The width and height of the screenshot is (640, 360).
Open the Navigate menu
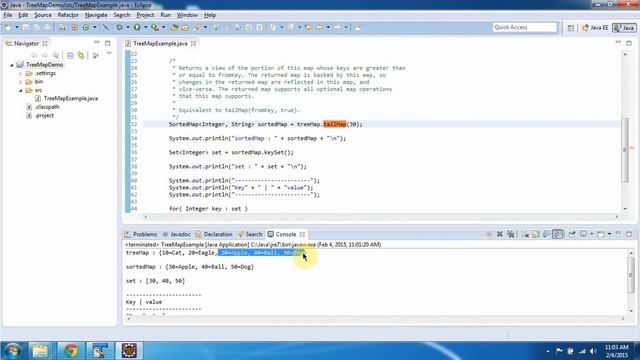tap(96, 15)
